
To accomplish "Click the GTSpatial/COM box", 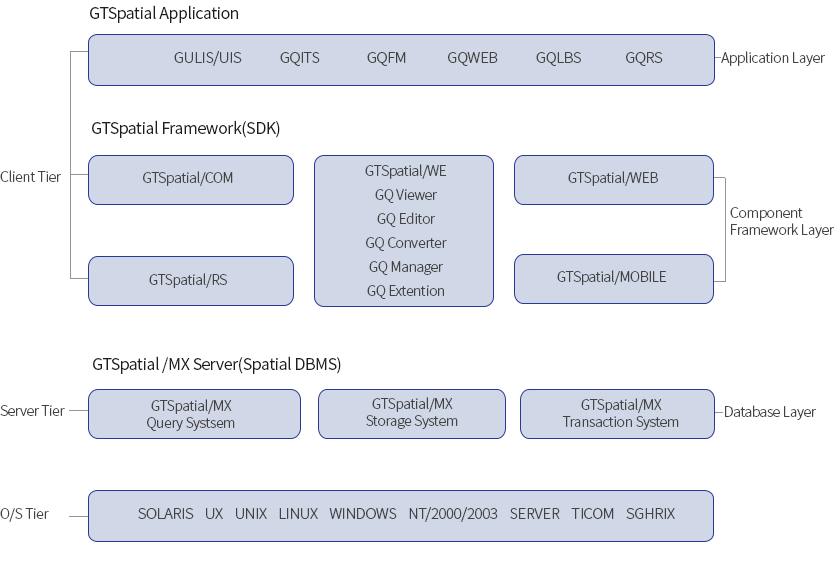I will [191, 180].
